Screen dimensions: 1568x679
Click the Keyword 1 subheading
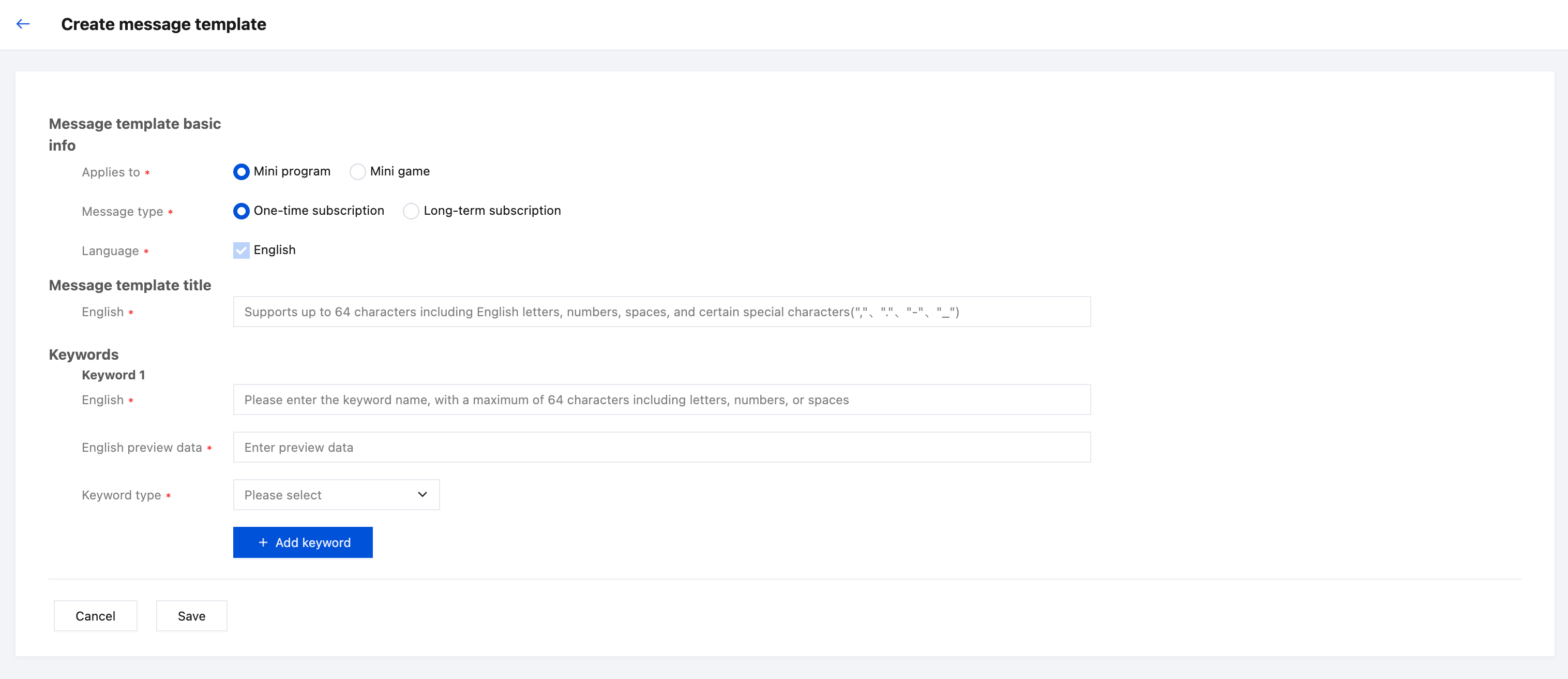[x=113, y=375]
